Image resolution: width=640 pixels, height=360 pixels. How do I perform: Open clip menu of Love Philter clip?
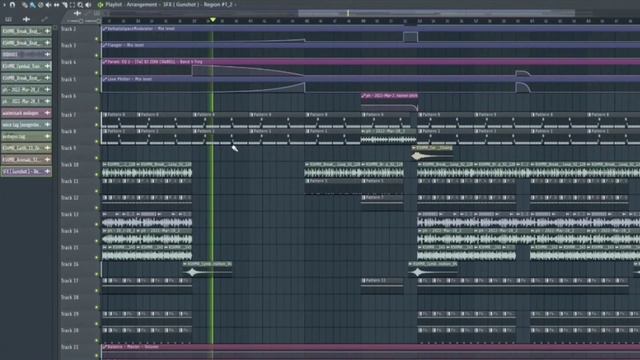pyautogui.click(x=105, y=79)
